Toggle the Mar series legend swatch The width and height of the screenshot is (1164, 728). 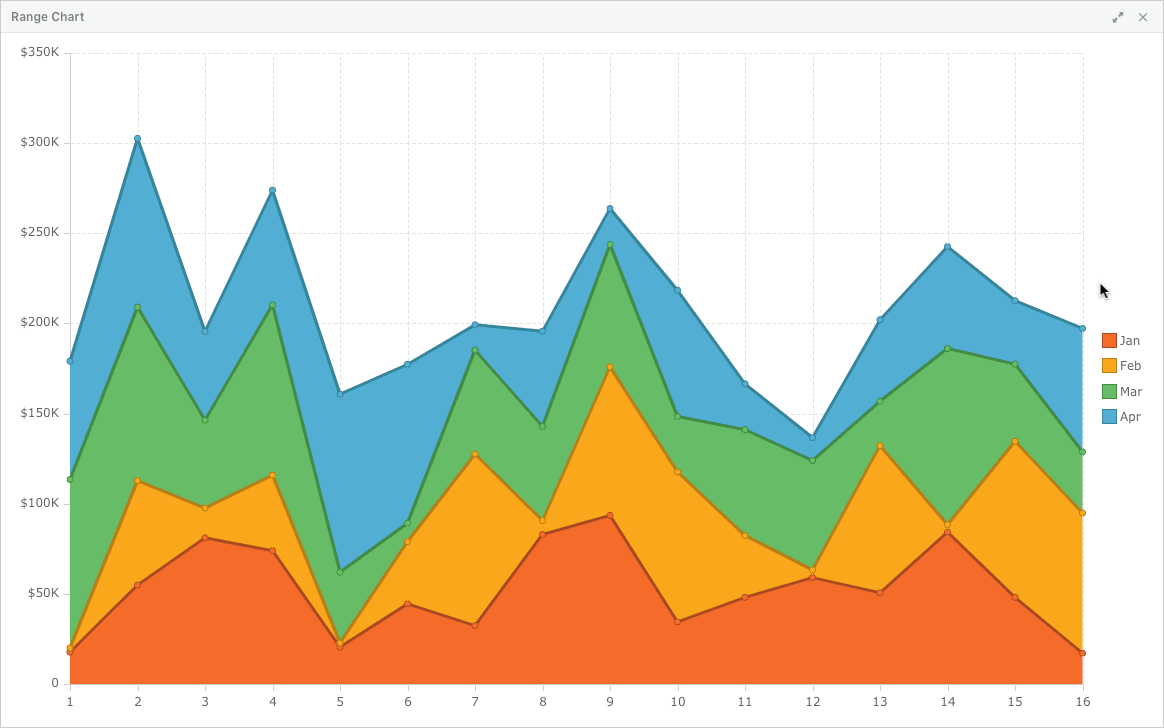[1109, 391]
